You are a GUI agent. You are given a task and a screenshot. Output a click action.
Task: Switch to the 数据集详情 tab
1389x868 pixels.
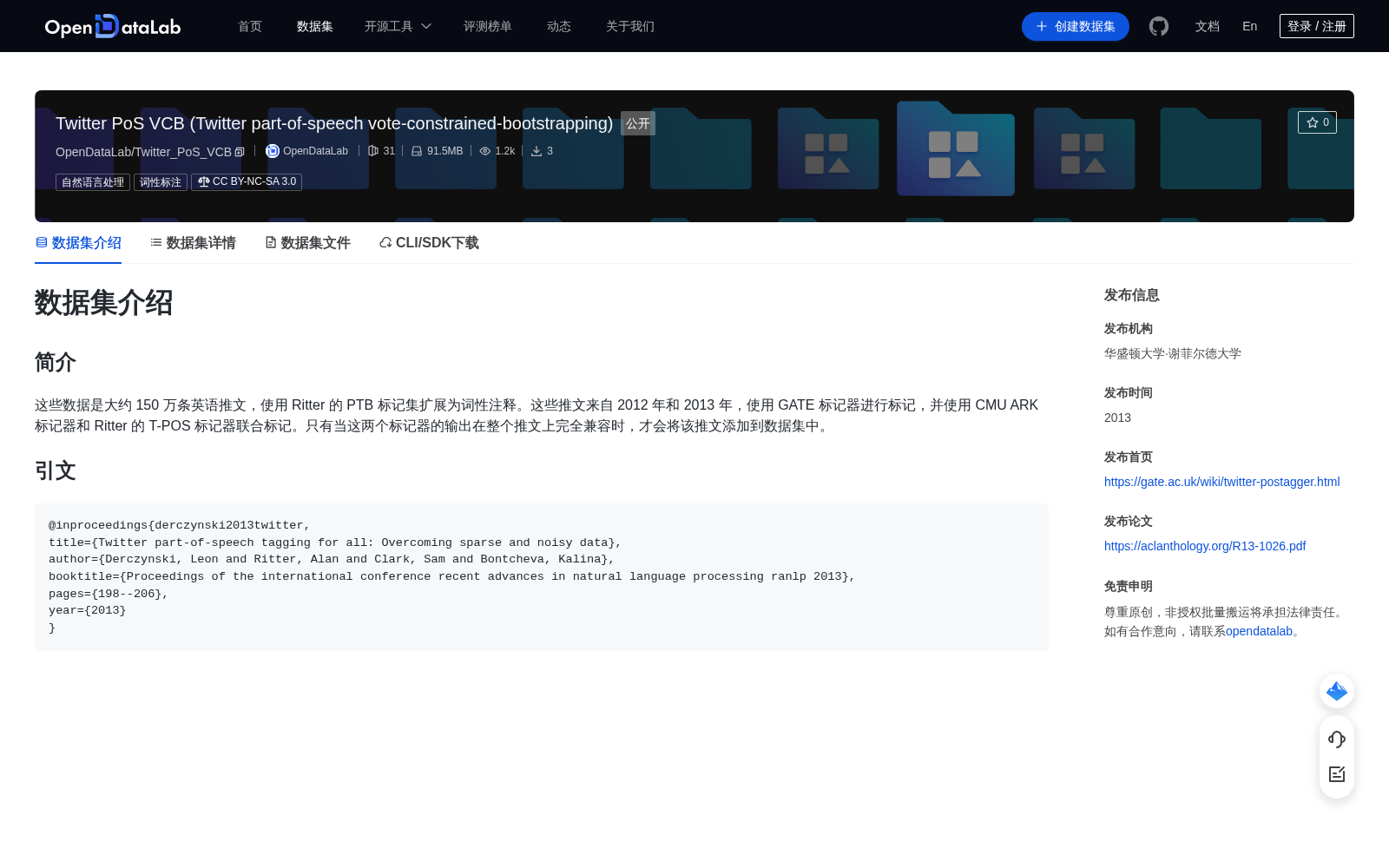point(193,243)
